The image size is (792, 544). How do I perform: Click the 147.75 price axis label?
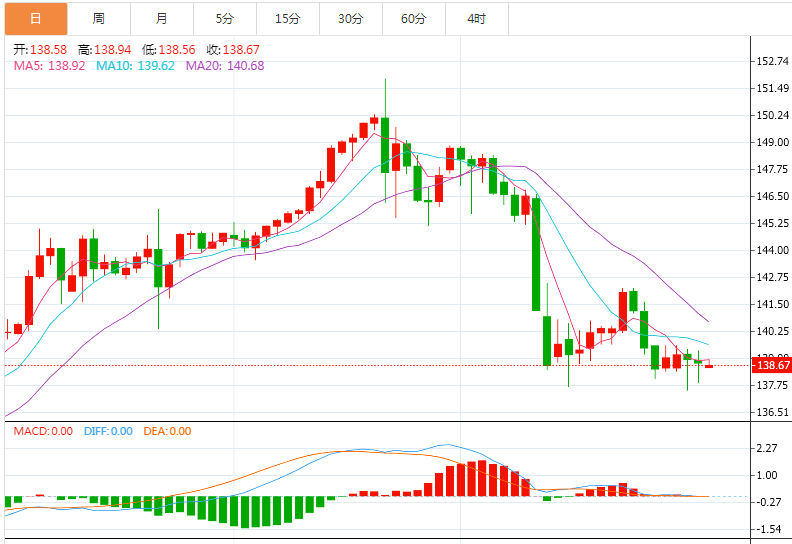[772, 169]
